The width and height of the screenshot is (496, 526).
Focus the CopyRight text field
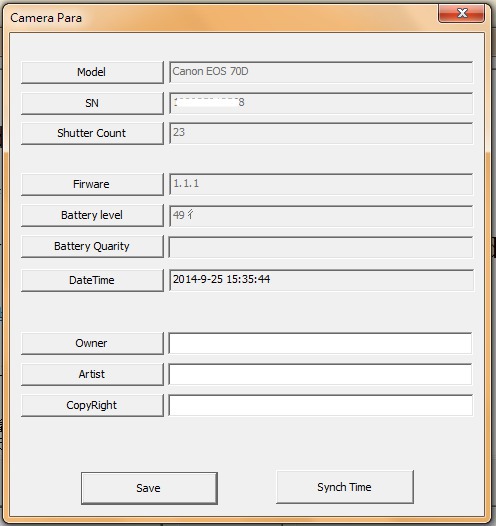[x=321, y=406]
